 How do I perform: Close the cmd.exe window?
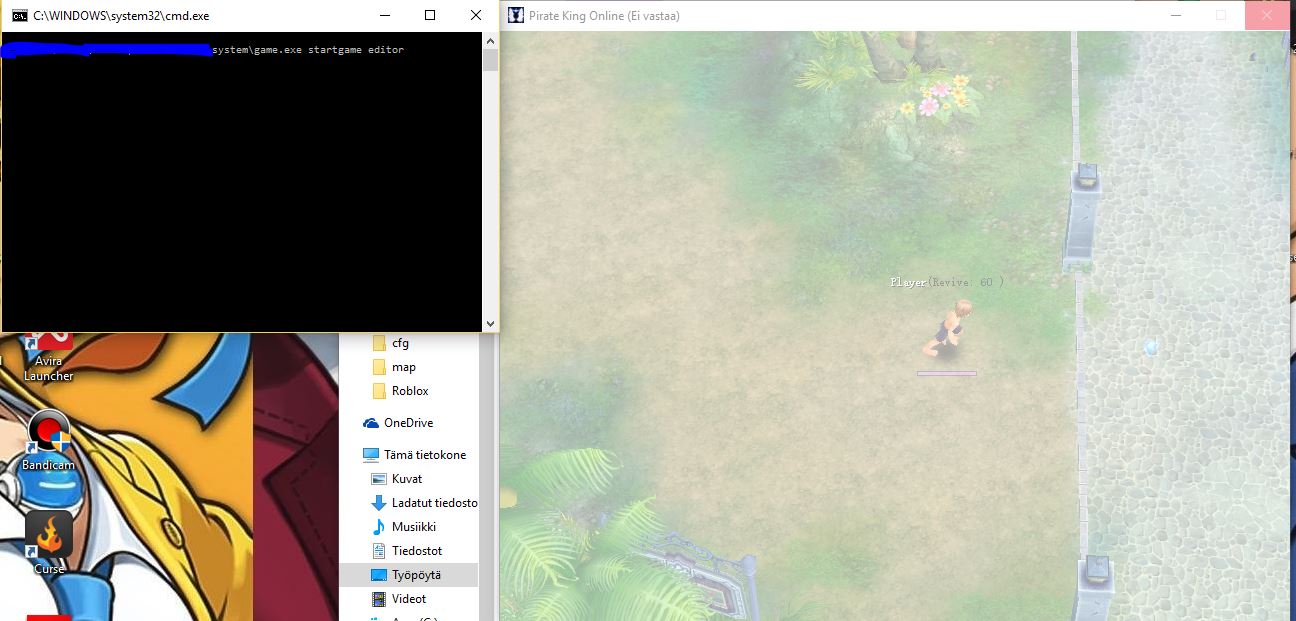[x=475, y=15]
